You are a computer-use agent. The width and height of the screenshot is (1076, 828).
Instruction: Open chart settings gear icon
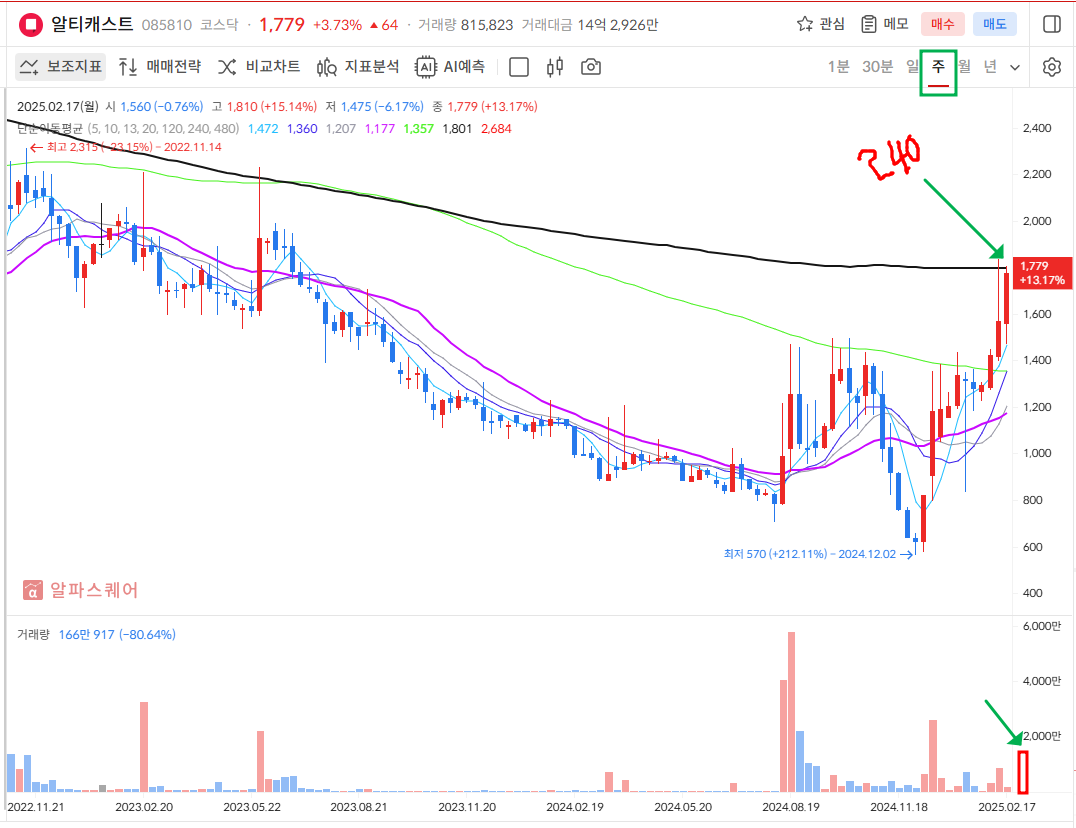click(1051, 67)
